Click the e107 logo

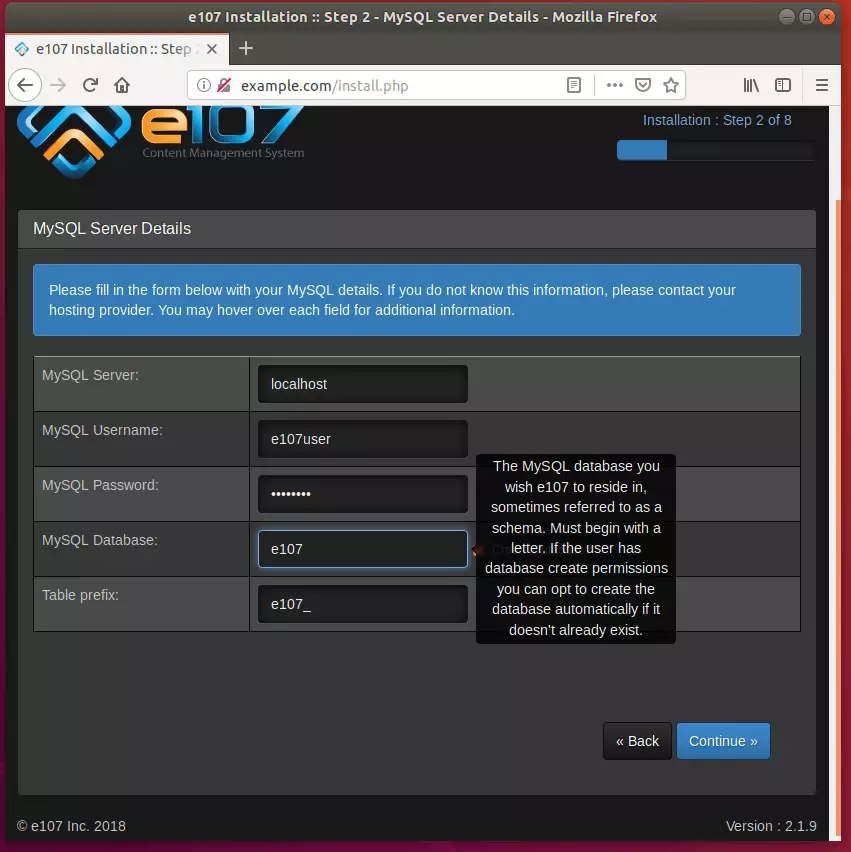click(161, 140)
